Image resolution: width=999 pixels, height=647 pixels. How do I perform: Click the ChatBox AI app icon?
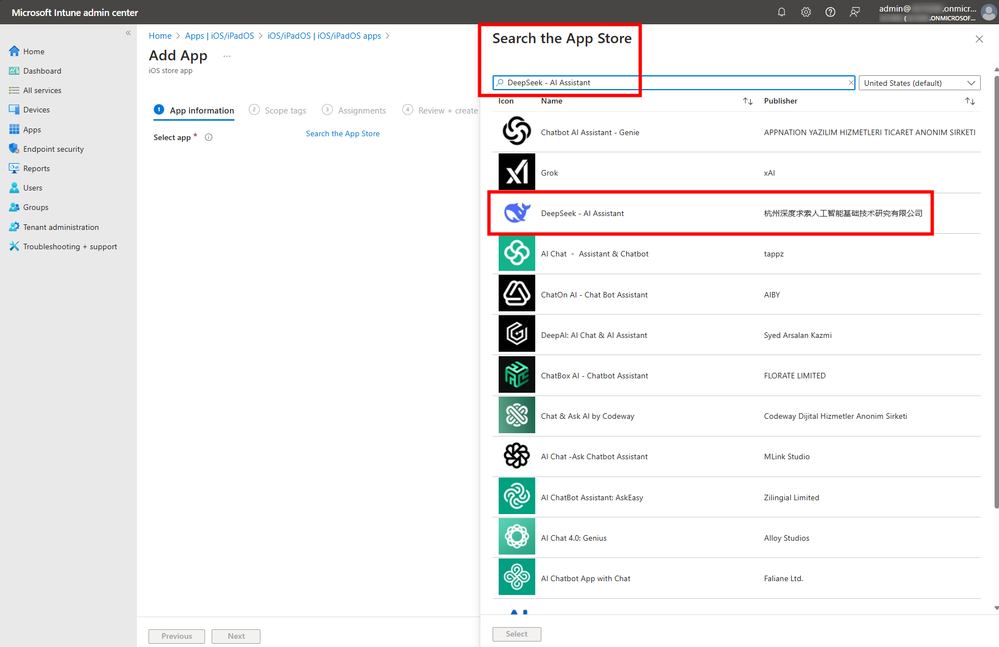tap(517, 375)
